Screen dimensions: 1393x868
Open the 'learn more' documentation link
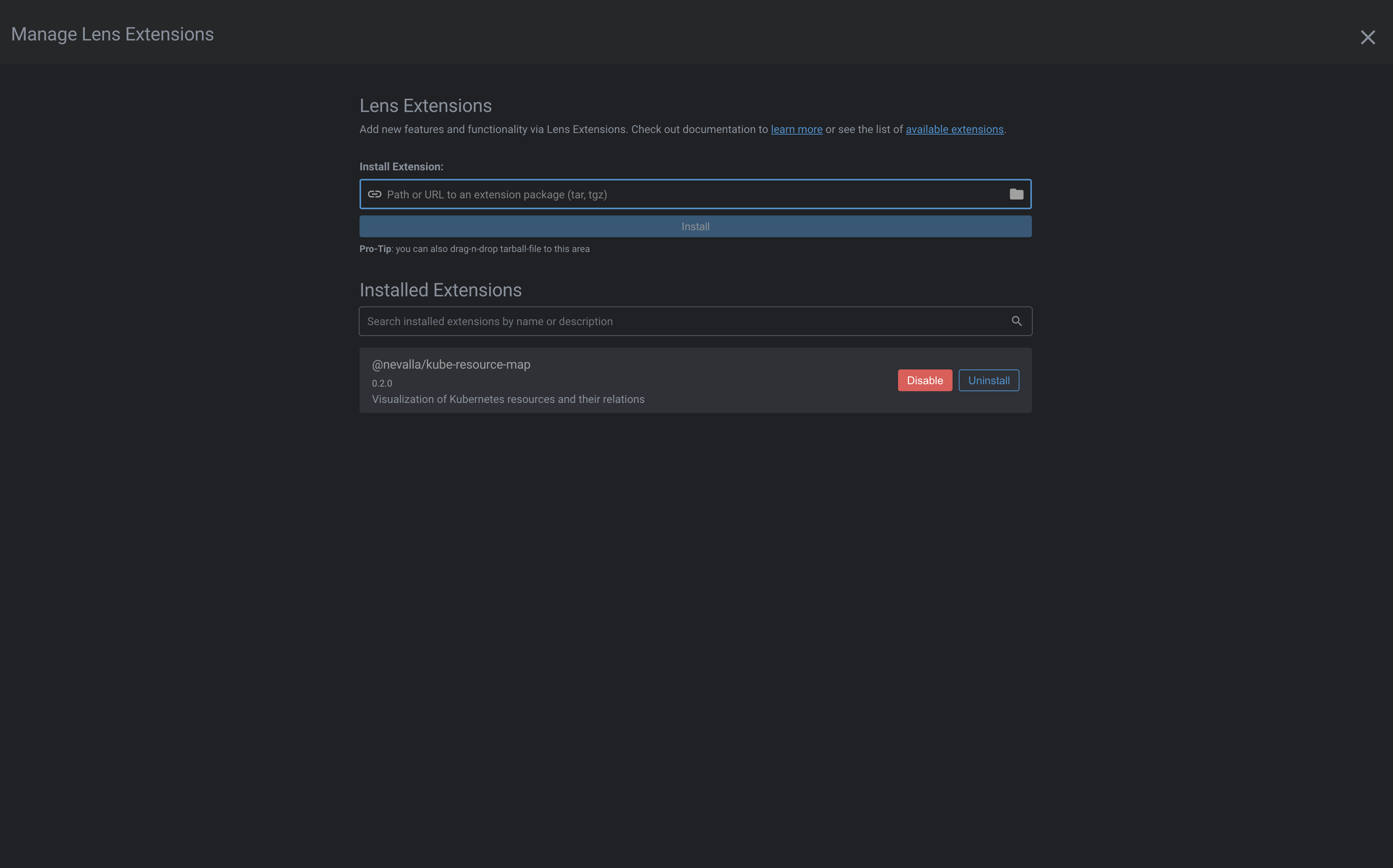pos(796,130)
